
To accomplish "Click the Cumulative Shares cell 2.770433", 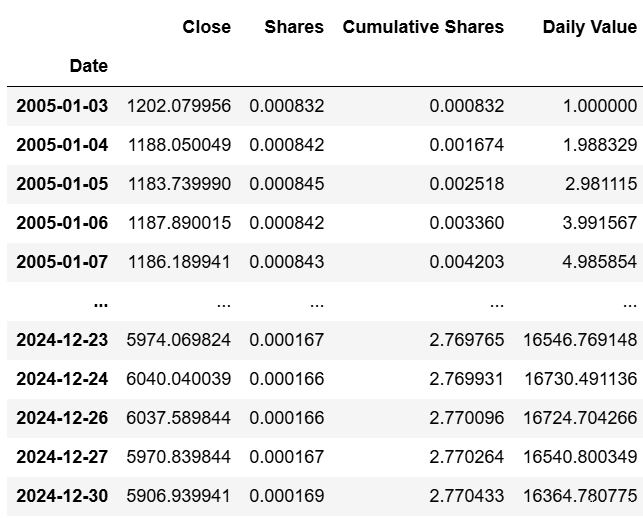I will 467,496.
